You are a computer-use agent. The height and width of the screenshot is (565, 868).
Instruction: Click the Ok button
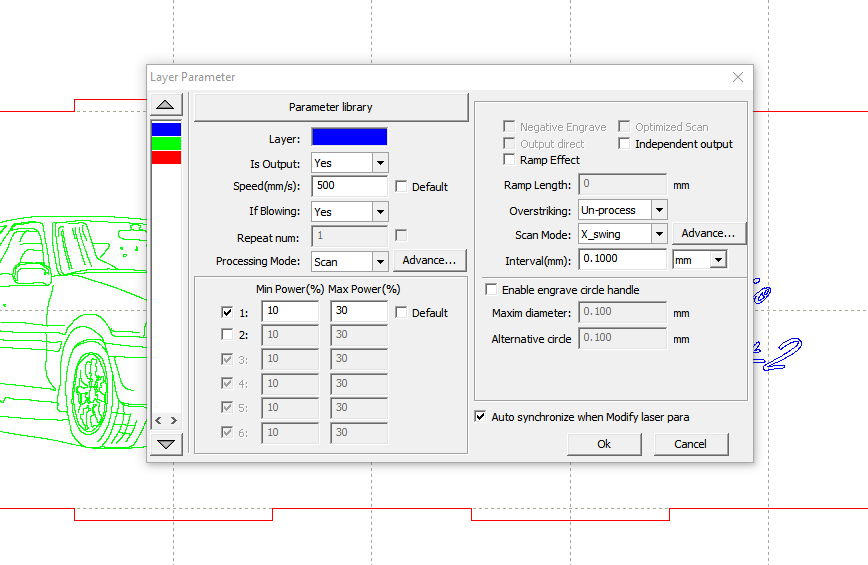[604, 444]
